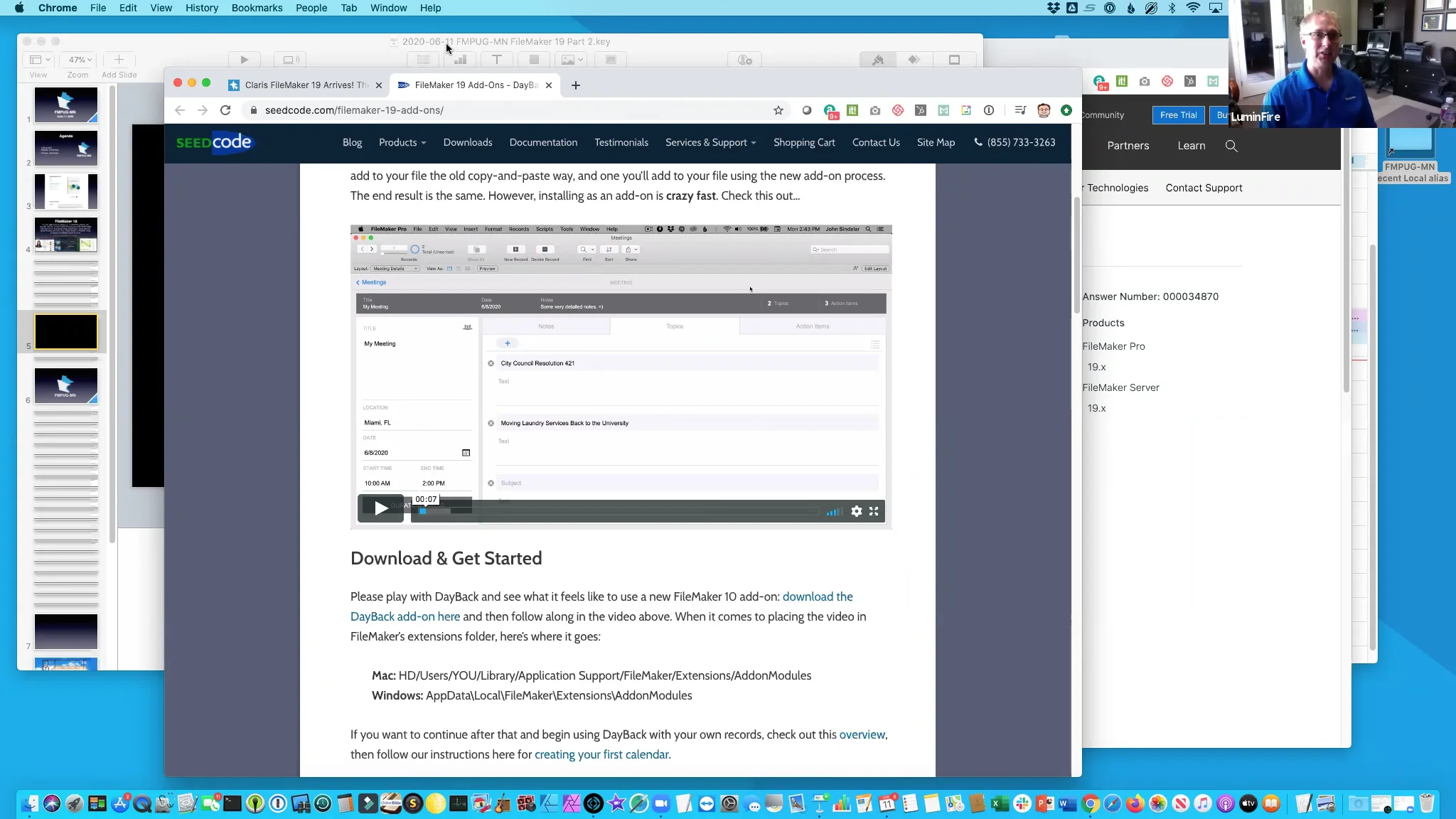Click Keynote Shape tool
The width and height of the screenshot is (1456, 819).
click(x=534, y=60)
